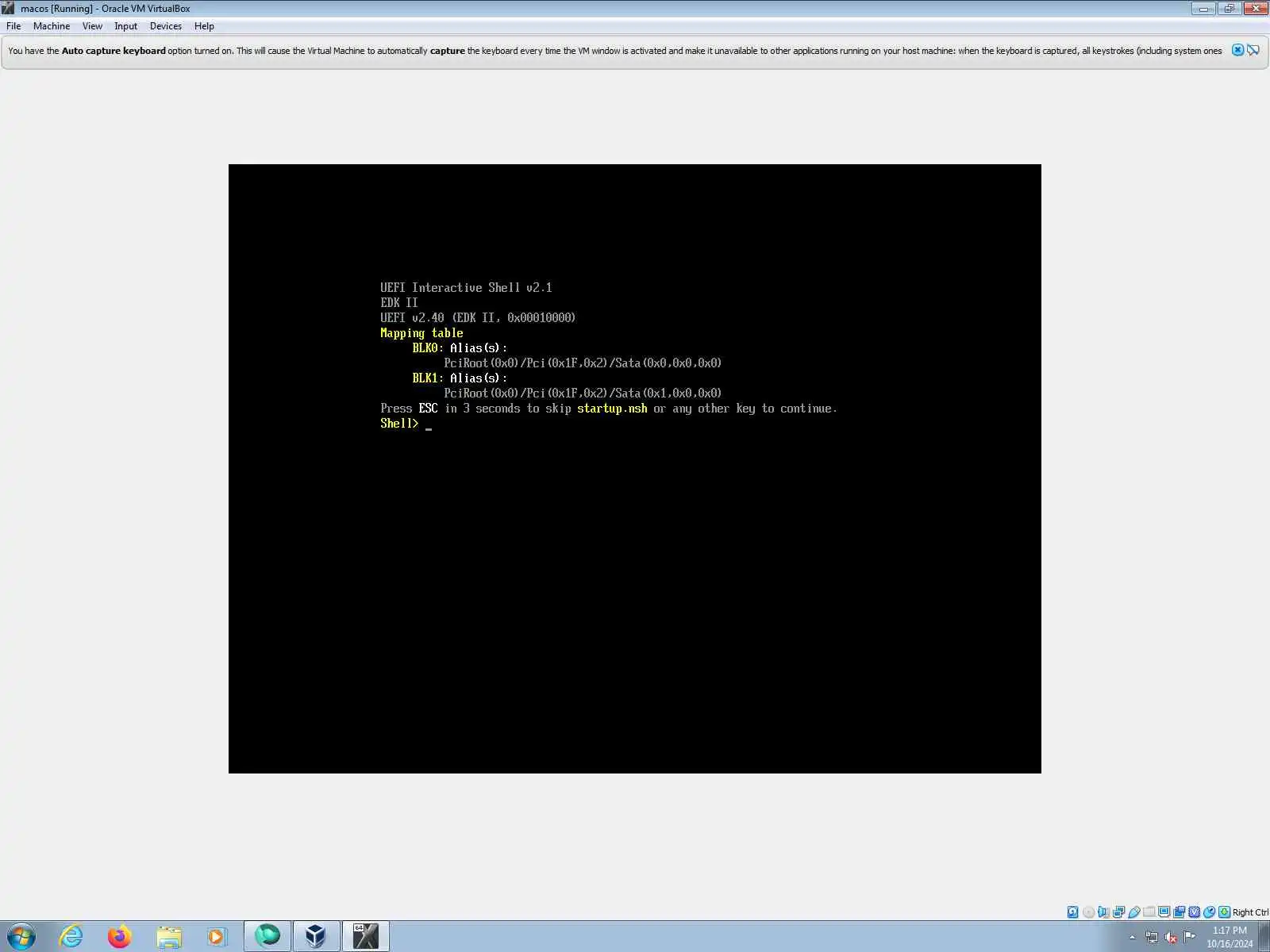The image size is (1270, 952).
Task: Click the network adapter indicator icon
Action: pos(1119,912)
